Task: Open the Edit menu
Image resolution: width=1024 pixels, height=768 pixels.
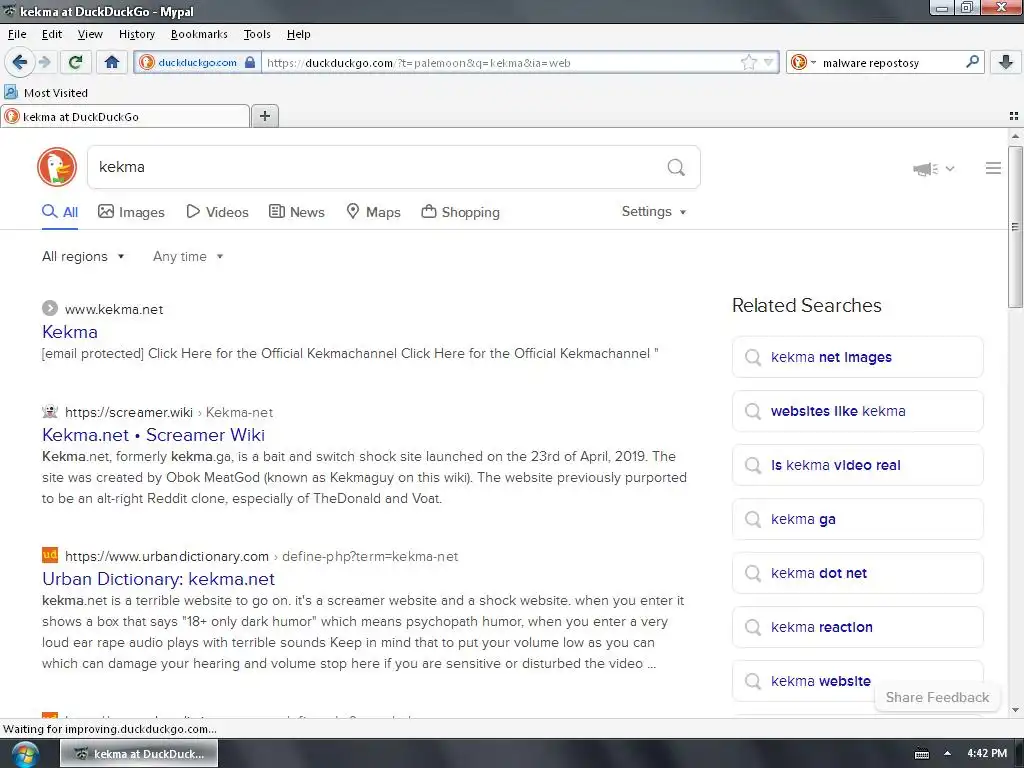Action: (52, 34)
